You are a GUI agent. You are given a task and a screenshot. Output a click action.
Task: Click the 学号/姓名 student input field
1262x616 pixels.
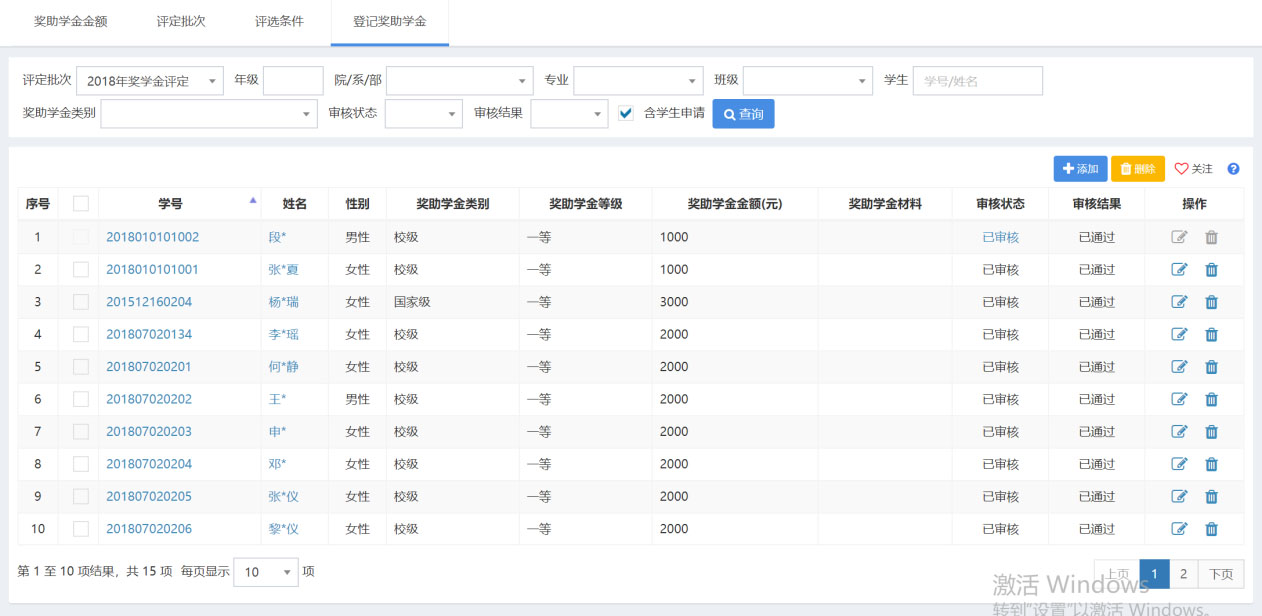(977, 81)
